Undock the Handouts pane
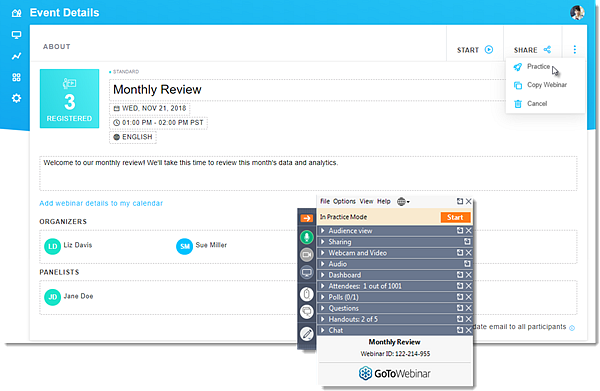600x391 pixels. click(460, 319)
